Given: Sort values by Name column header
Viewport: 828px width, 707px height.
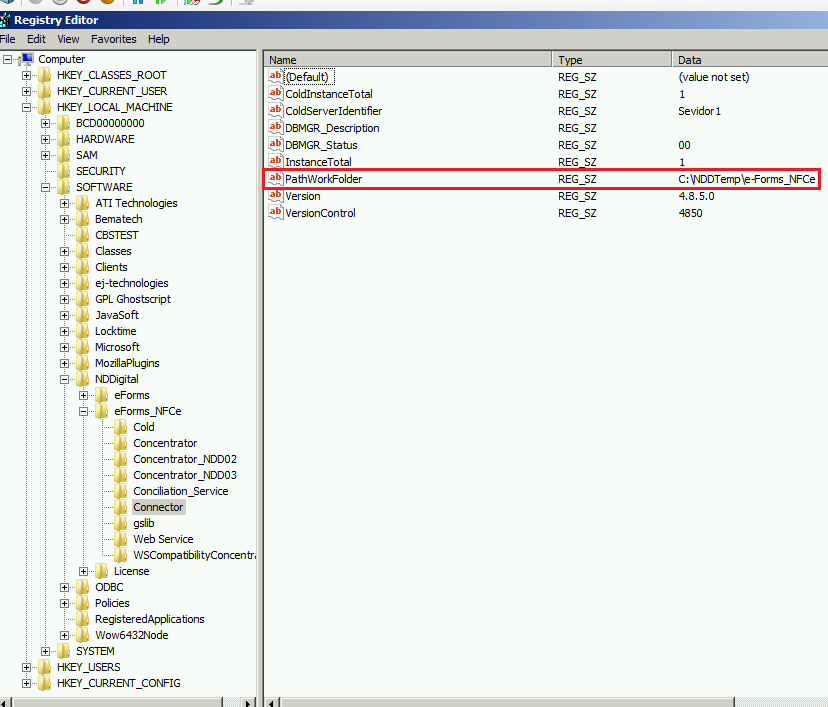Looking at the screenshot, I should pyautogui.click(x=407, y=60).
